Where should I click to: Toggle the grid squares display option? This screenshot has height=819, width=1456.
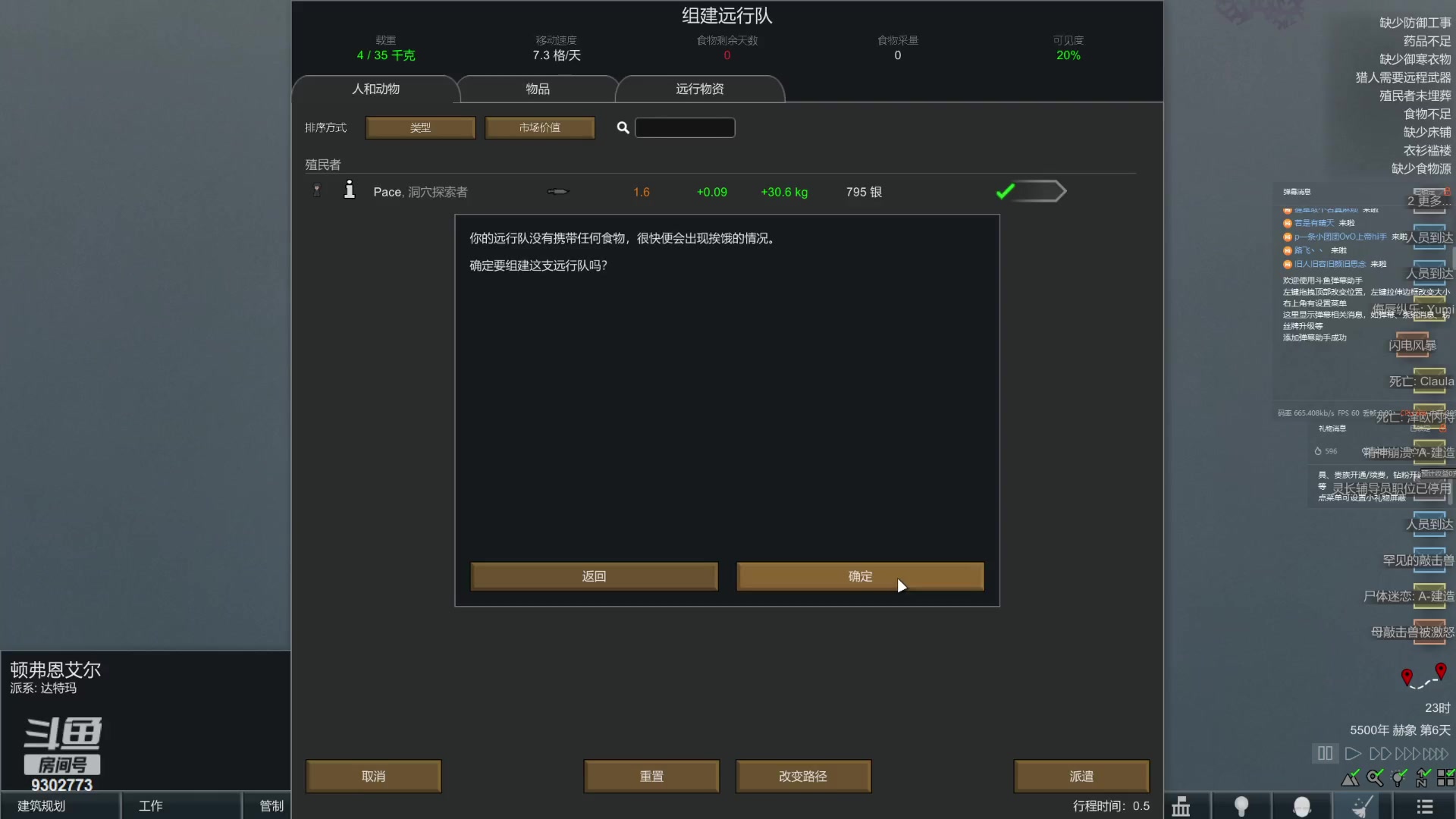tap(1445, 778)
